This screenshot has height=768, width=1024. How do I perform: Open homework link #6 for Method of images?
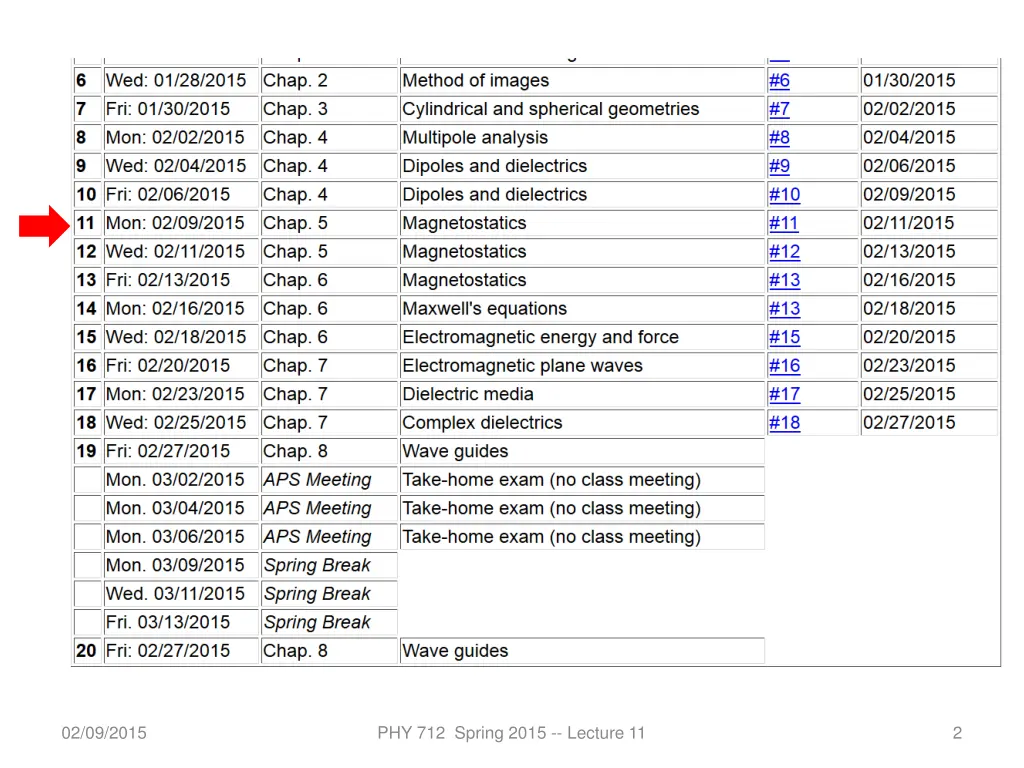(779, 81)
